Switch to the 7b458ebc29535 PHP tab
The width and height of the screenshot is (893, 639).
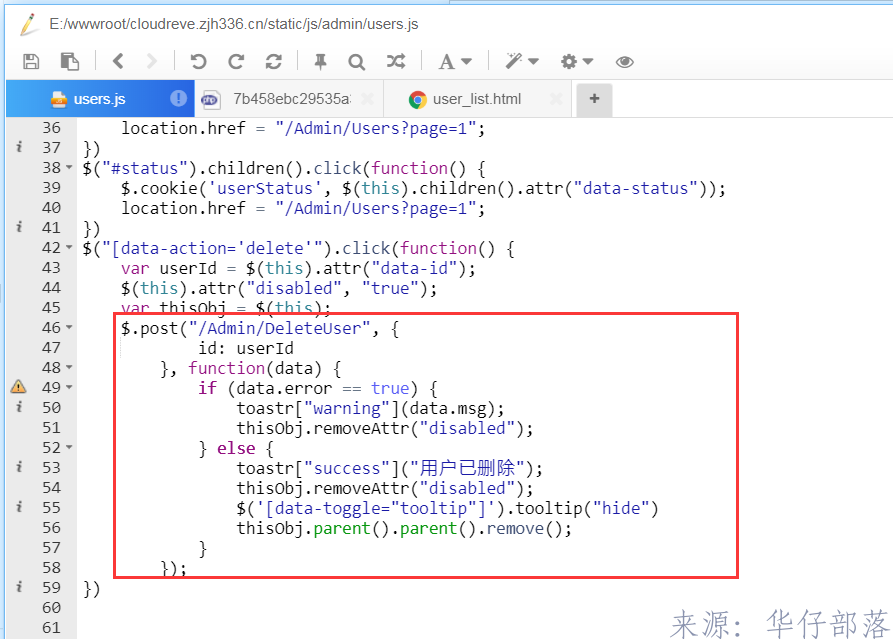[290, 99]
